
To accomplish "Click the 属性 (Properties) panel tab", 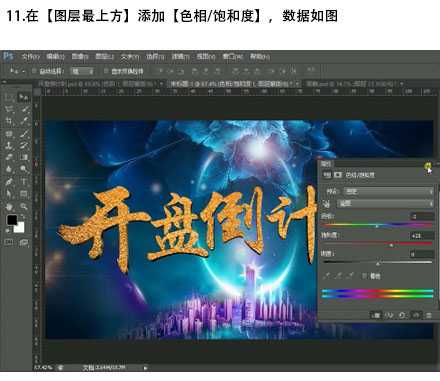I will [x=325, y=164].
